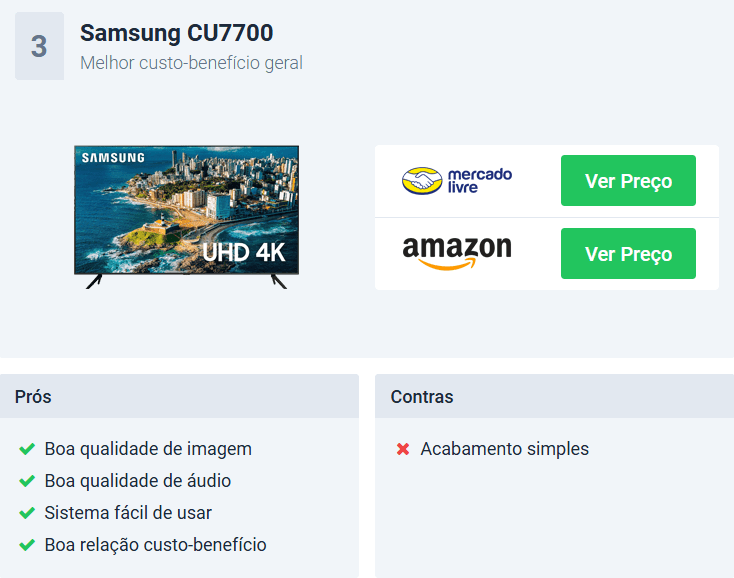The image size is (734, 578).
Task: Select the Contras panel header
Action: (x=554, y=396)
